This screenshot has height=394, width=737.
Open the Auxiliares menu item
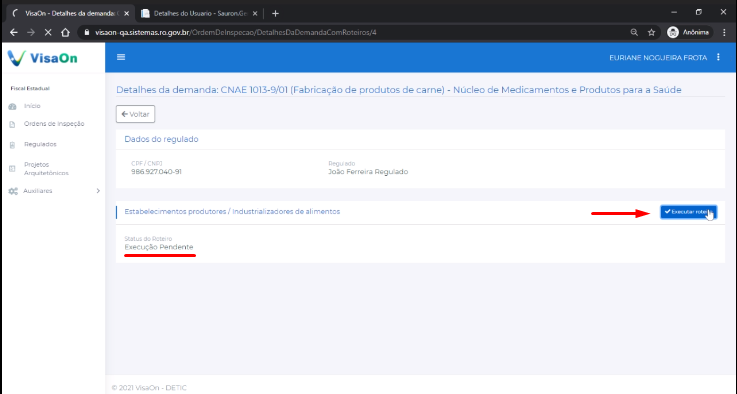point(38,191)
